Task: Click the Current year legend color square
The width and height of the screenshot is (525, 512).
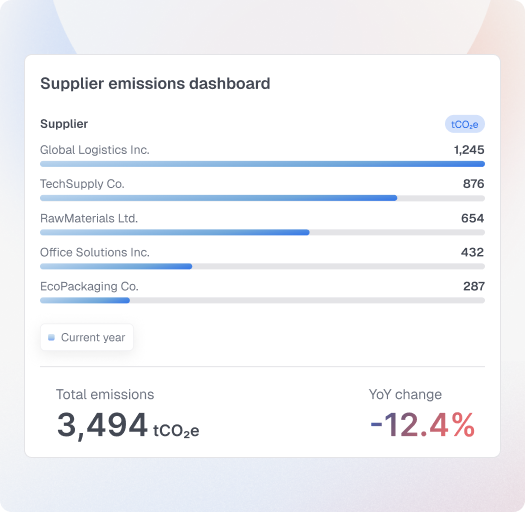Action: [x=51, y=338]
